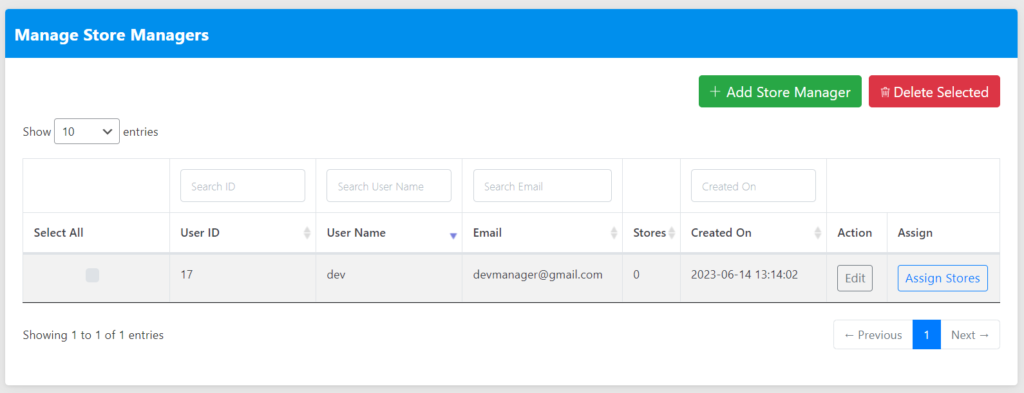Toggle User Name column sort arrow
Viewport: 1024px width, 393px height.
(x=453, y=236)
